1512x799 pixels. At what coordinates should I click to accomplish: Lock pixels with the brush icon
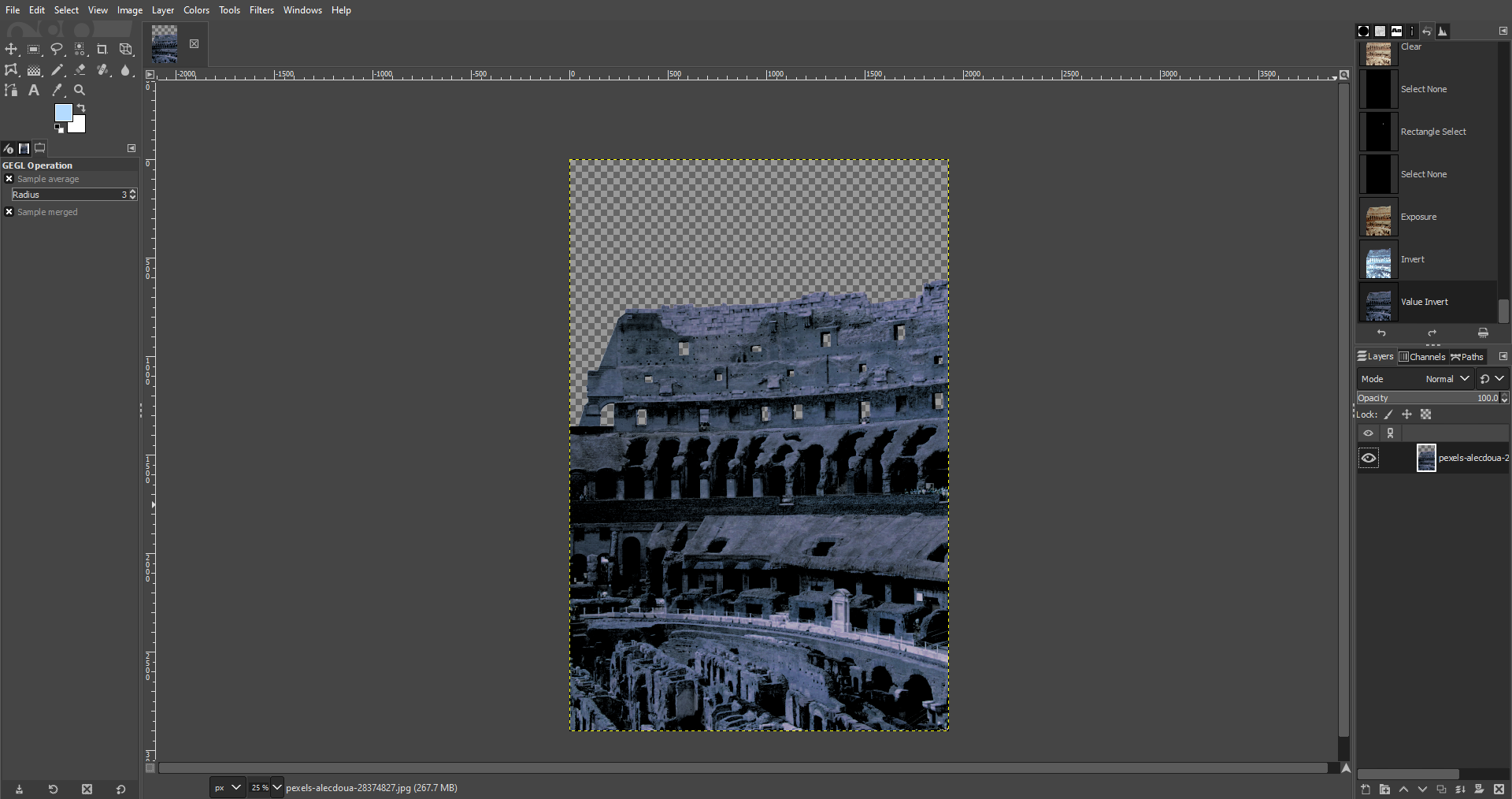(x=1388, y=414)
